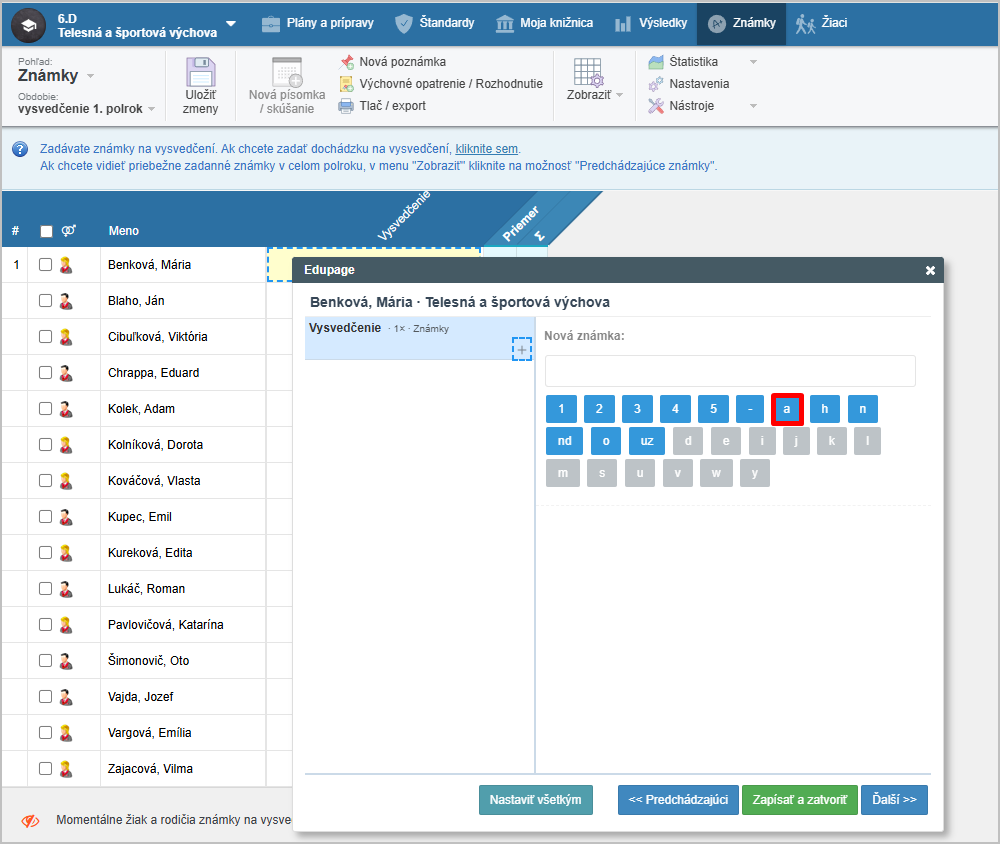Follow the 'kliknite sem' link
The height and width of the screenshot is (844, 1000).
click(487, 149)
